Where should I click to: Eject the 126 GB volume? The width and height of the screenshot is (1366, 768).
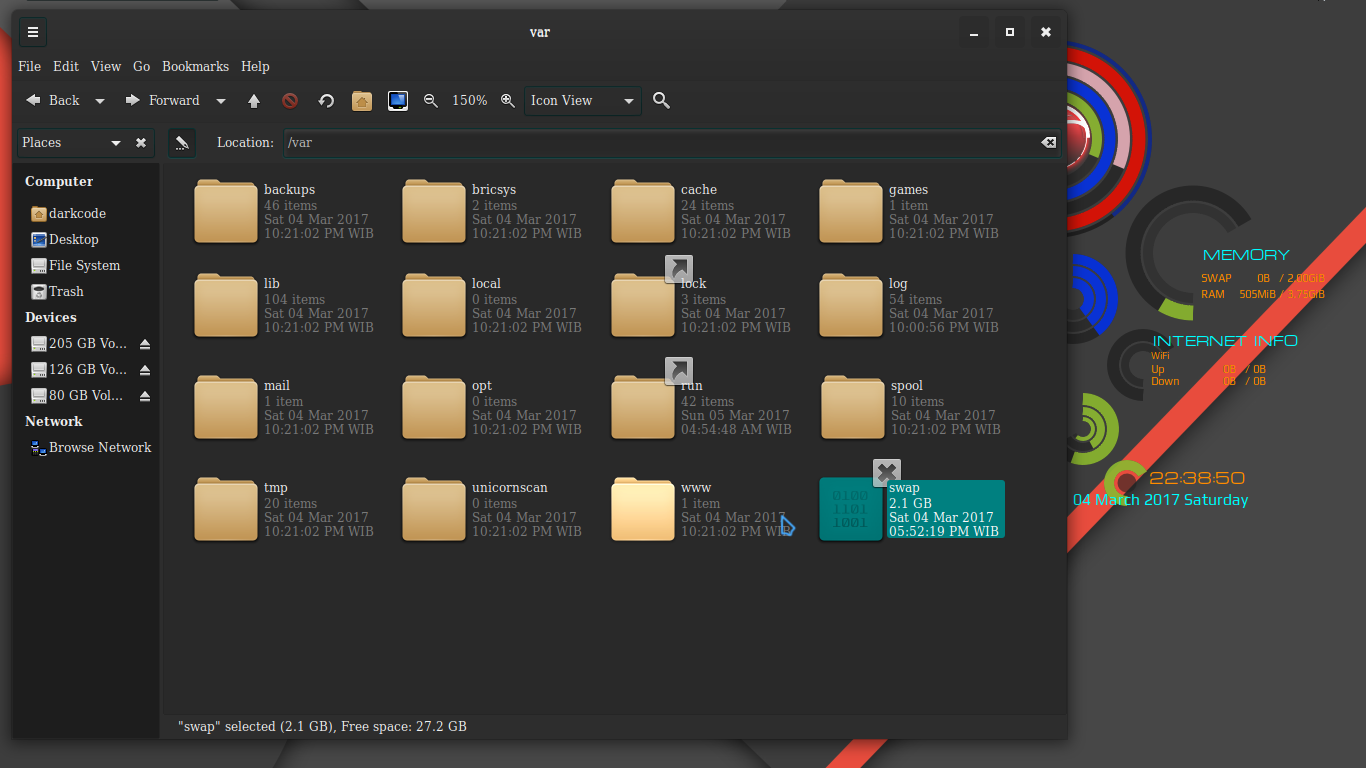(x=145, y=370)
